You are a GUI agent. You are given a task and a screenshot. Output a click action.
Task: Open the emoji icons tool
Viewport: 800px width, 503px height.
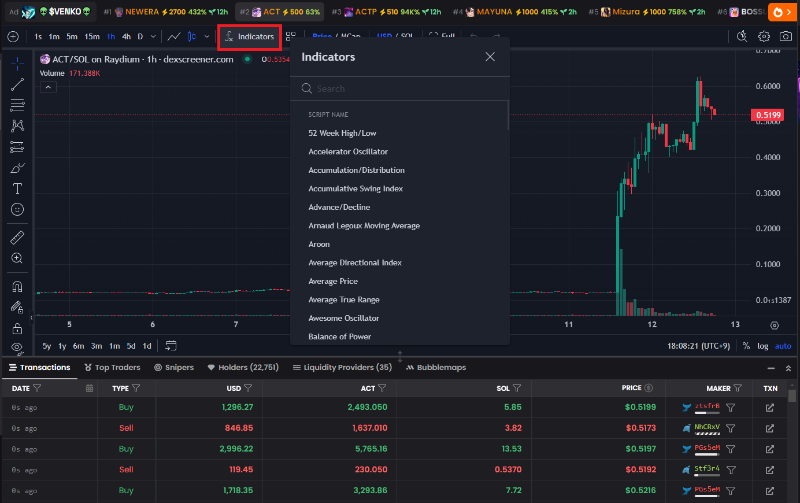point(17,210)
